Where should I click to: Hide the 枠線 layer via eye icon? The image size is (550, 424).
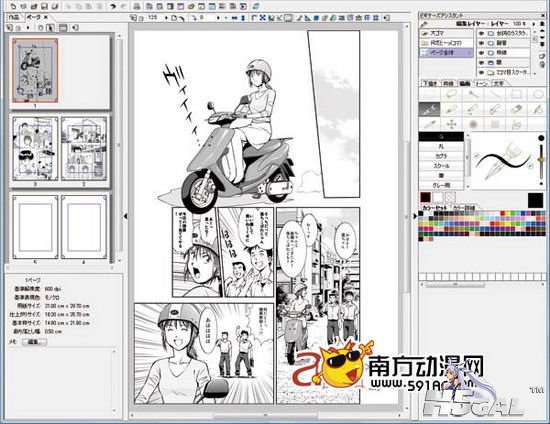(x=482, y=53)
